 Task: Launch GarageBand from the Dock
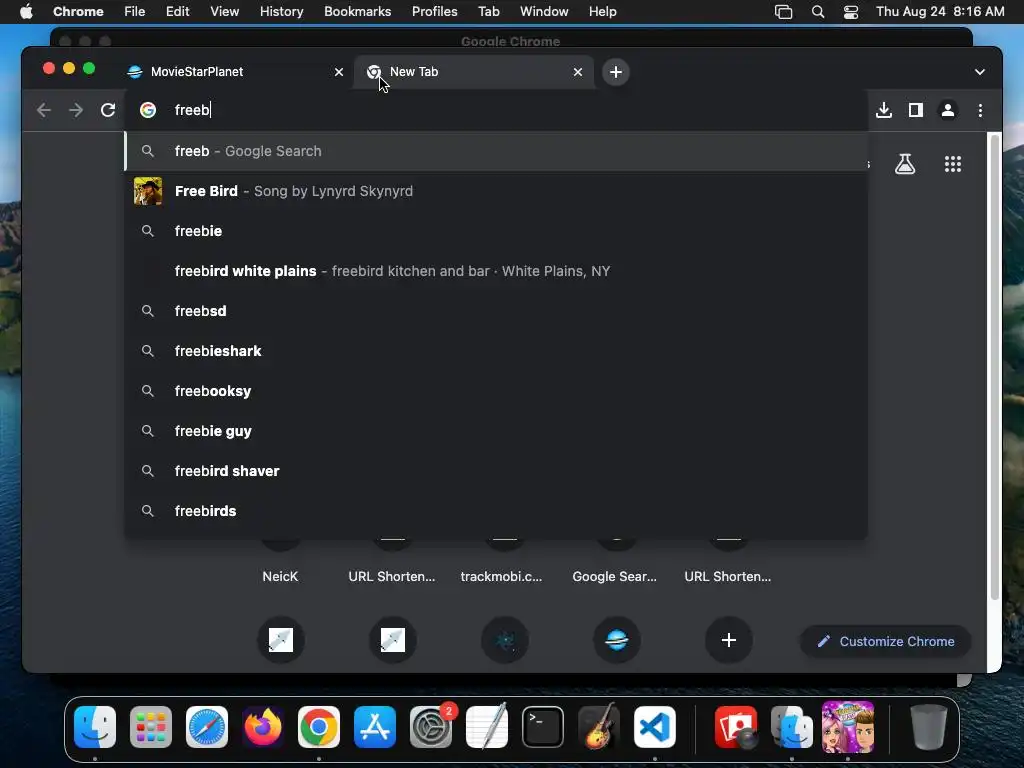pyautogui.click(x=599, y=727)
